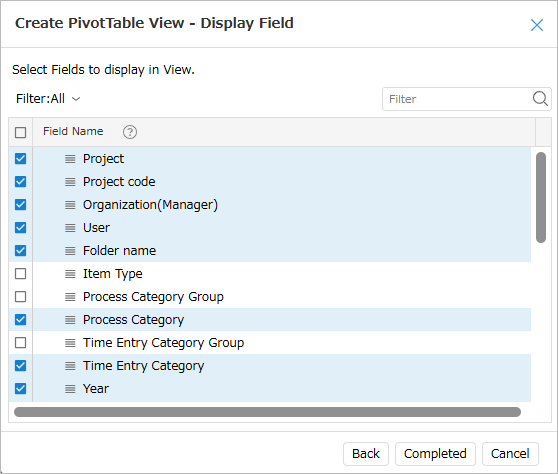558x474 pixels.
Task: Click drag handle next to User
Action: click(x=70, y=228)
